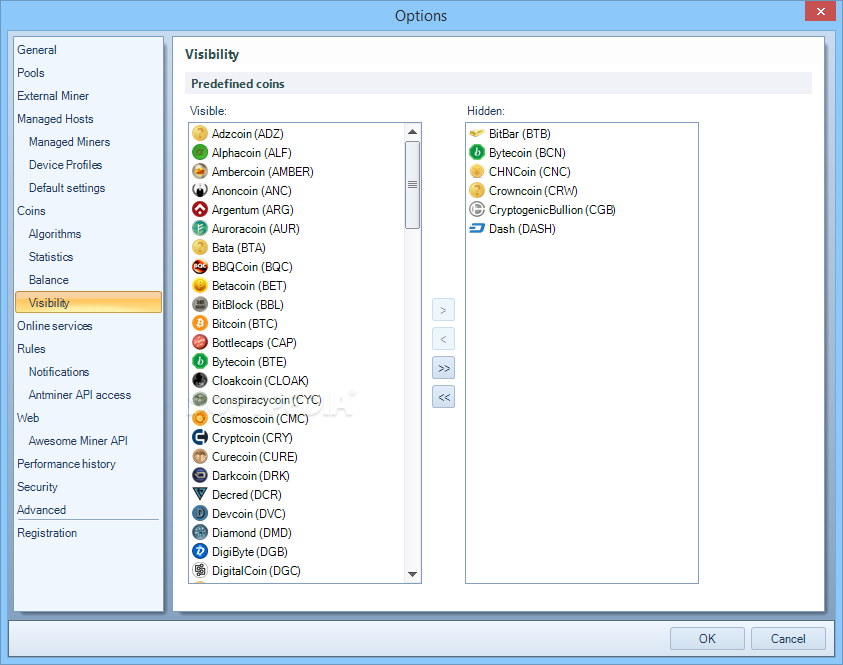Image resolution: width=843 pixels, height=665 pixels.
Task: Click the Argentum (ARG) red icon
Action: 200,210
